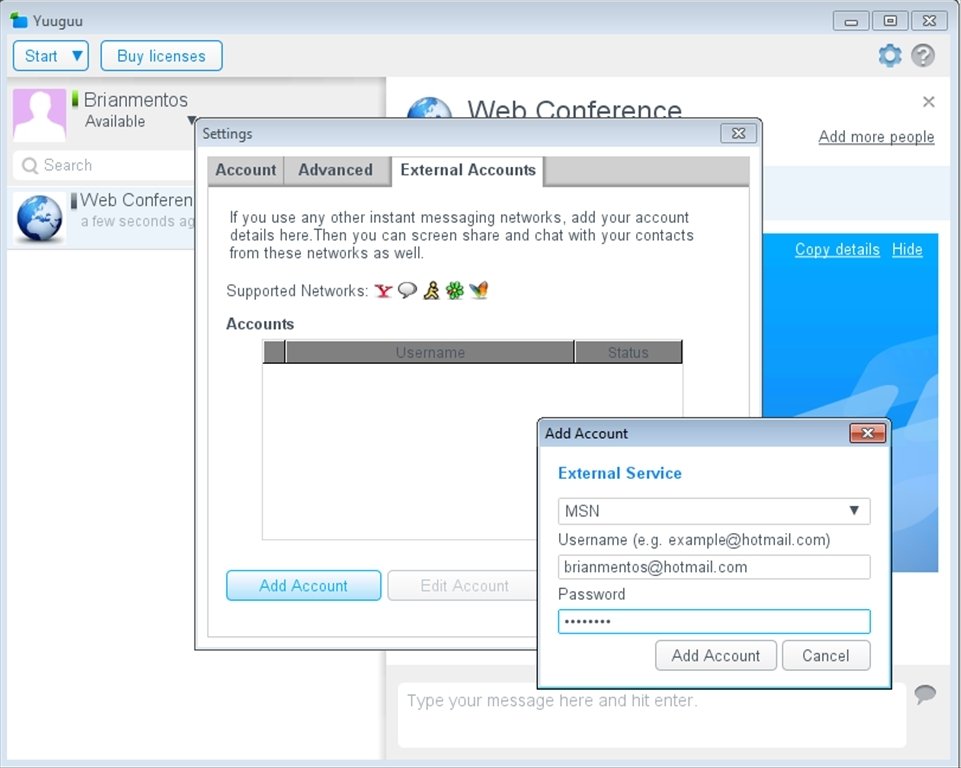Click the Hide link
Viewport: 961px width, 768px height.
coord(907,249)
